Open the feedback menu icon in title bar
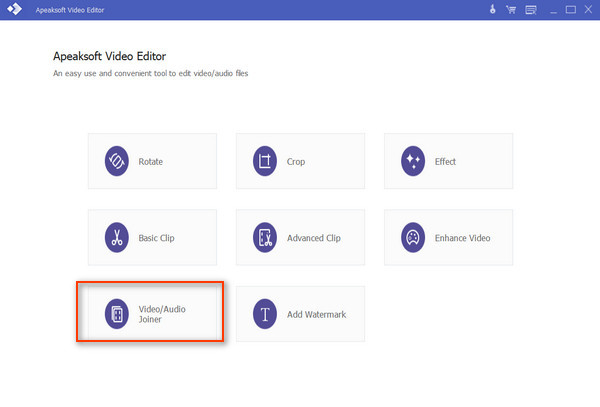The width and height of the screenshot is (600, 407). click(x=531, y=10)
